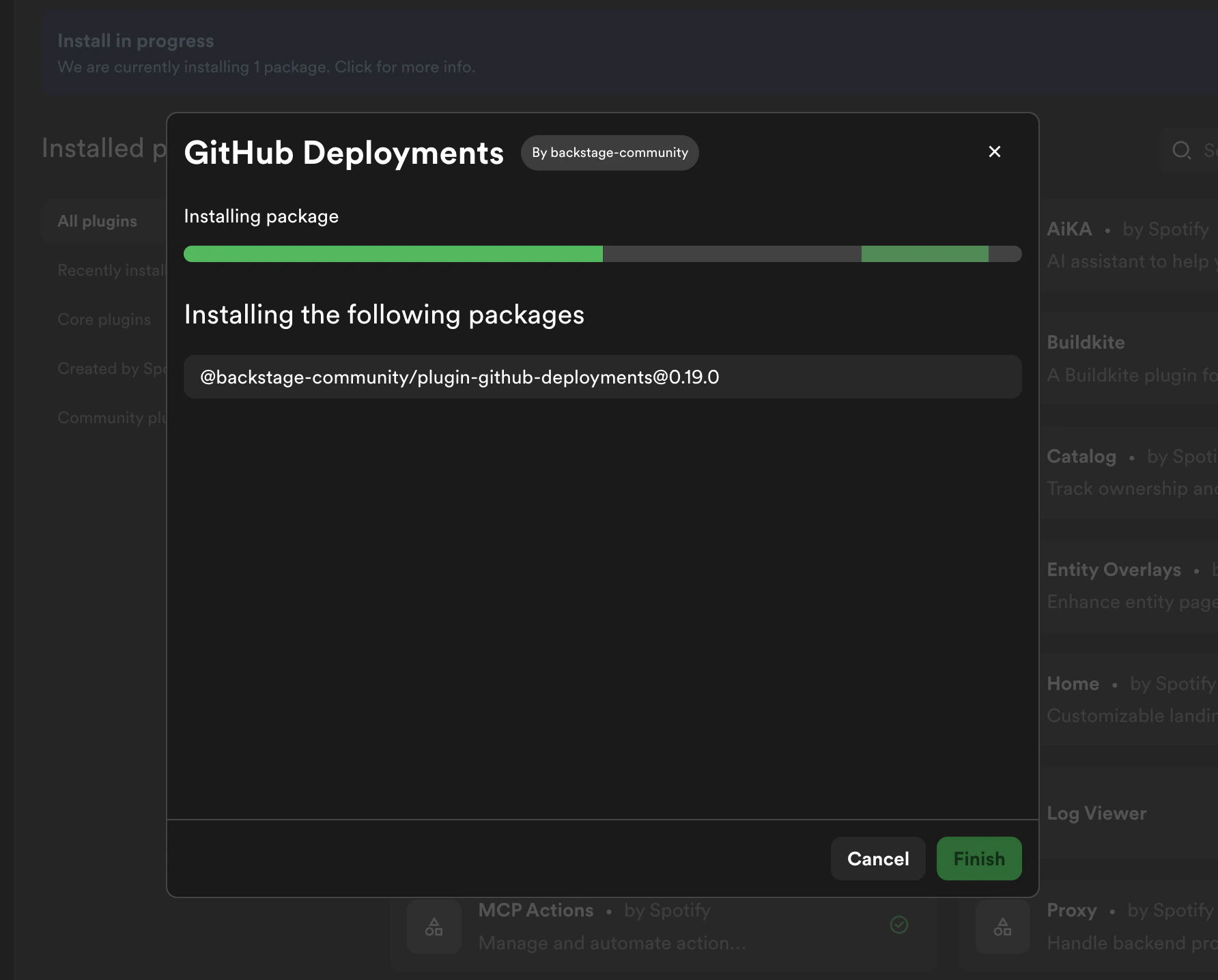The width and height of the screenshot is (1218, 980).
Task: Select the All plugins sidebar tab
Action: coord(104,221)
